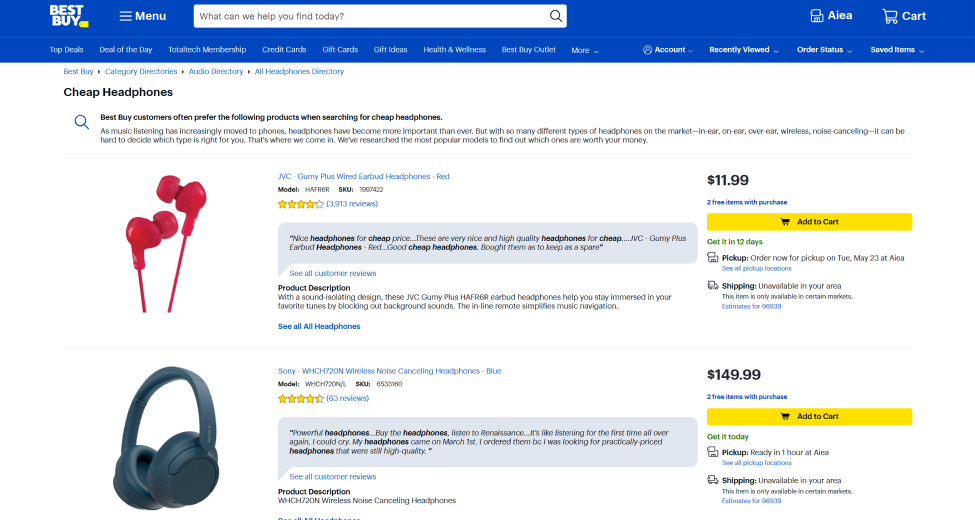Click the Cheap Headphones heading
975x520 pixels.
(x=118, y=92)
